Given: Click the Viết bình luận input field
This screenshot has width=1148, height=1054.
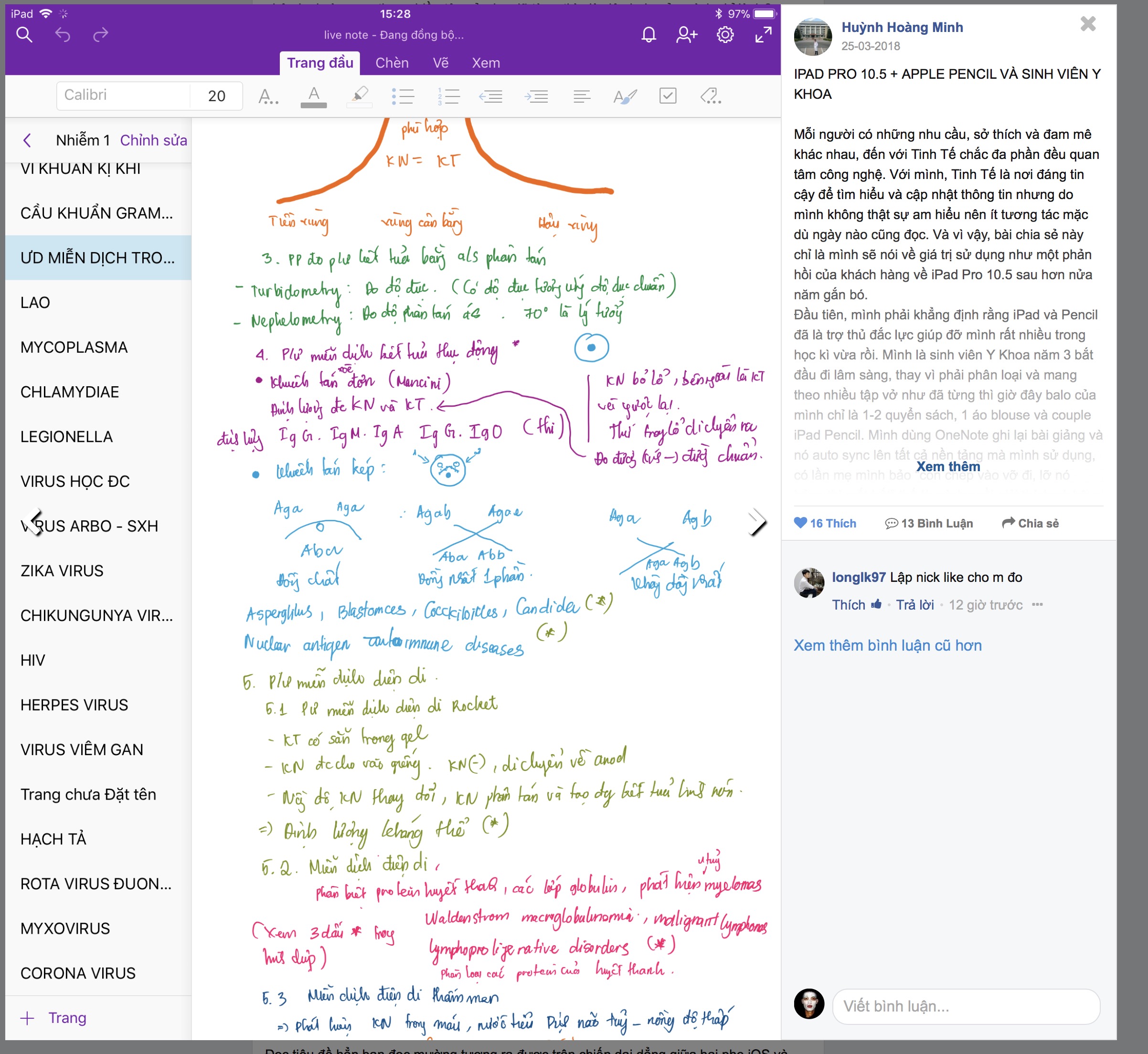Looking at the screenshot, I should (x=966, y=1006).
